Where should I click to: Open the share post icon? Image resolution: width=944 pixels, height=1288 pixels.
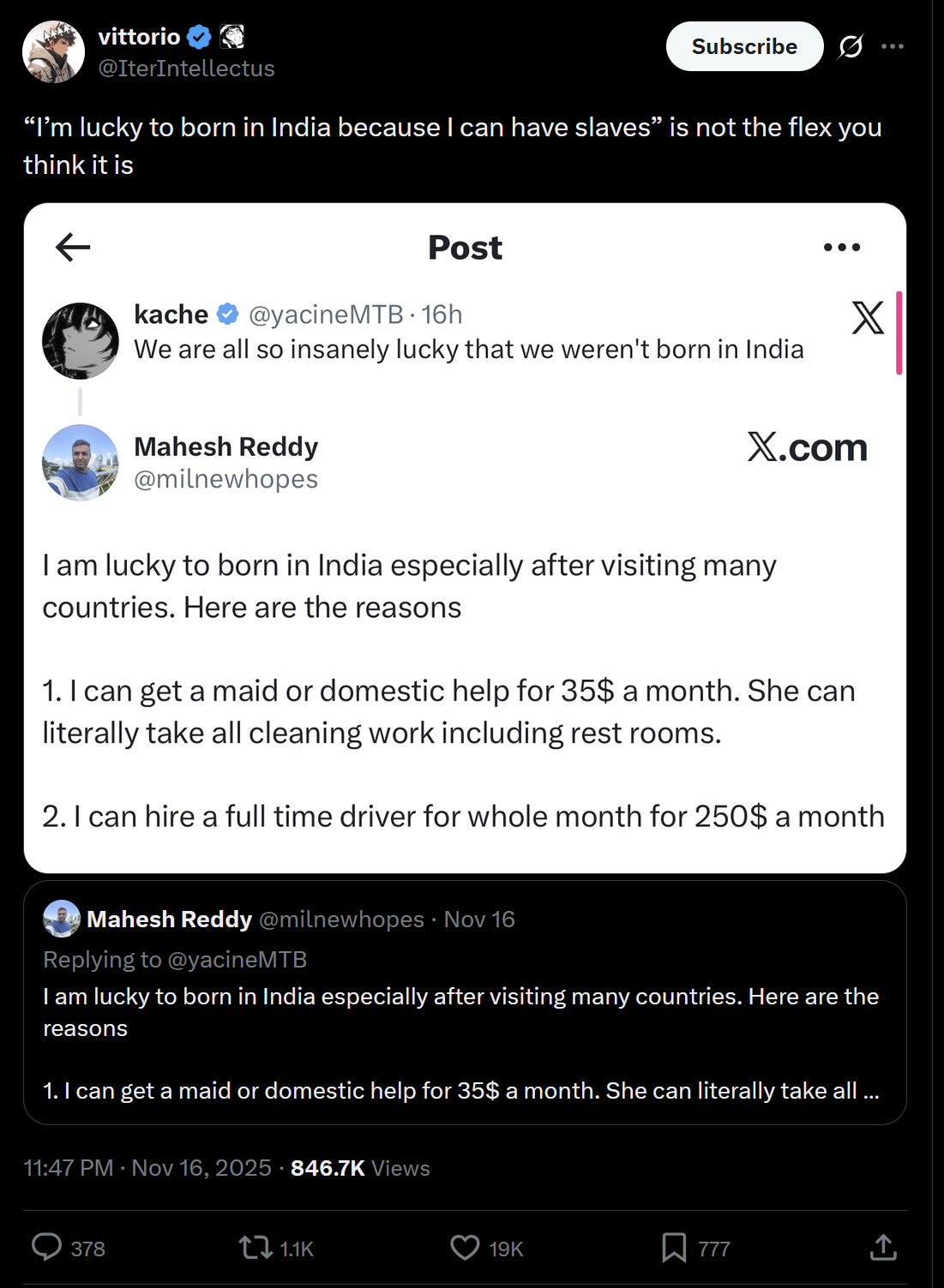pyautogui.click(x=883, y=1247)
